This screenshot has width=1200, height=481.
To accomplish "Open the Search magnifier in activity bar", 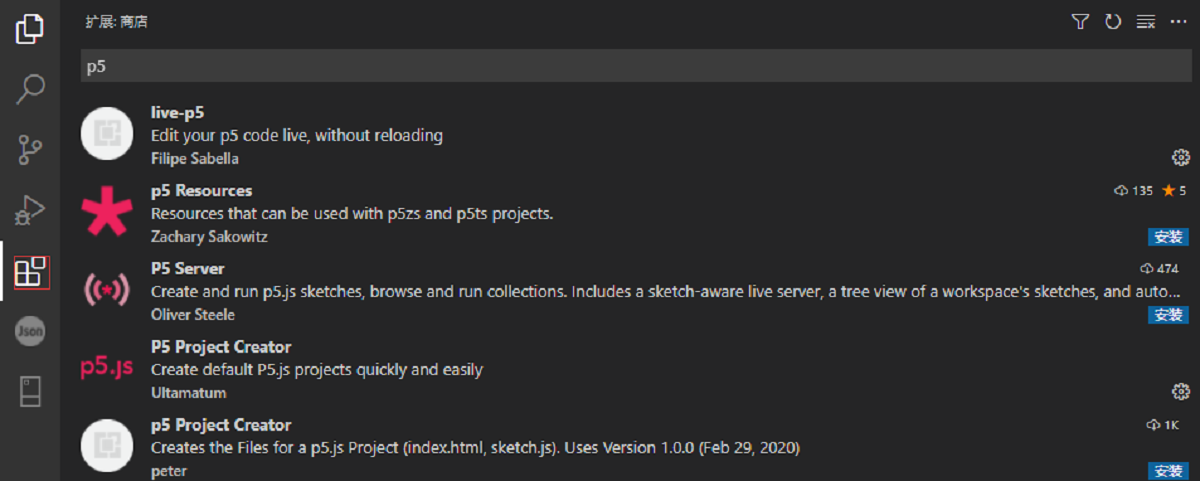I will pyautogui.click(x=30, y=89).
